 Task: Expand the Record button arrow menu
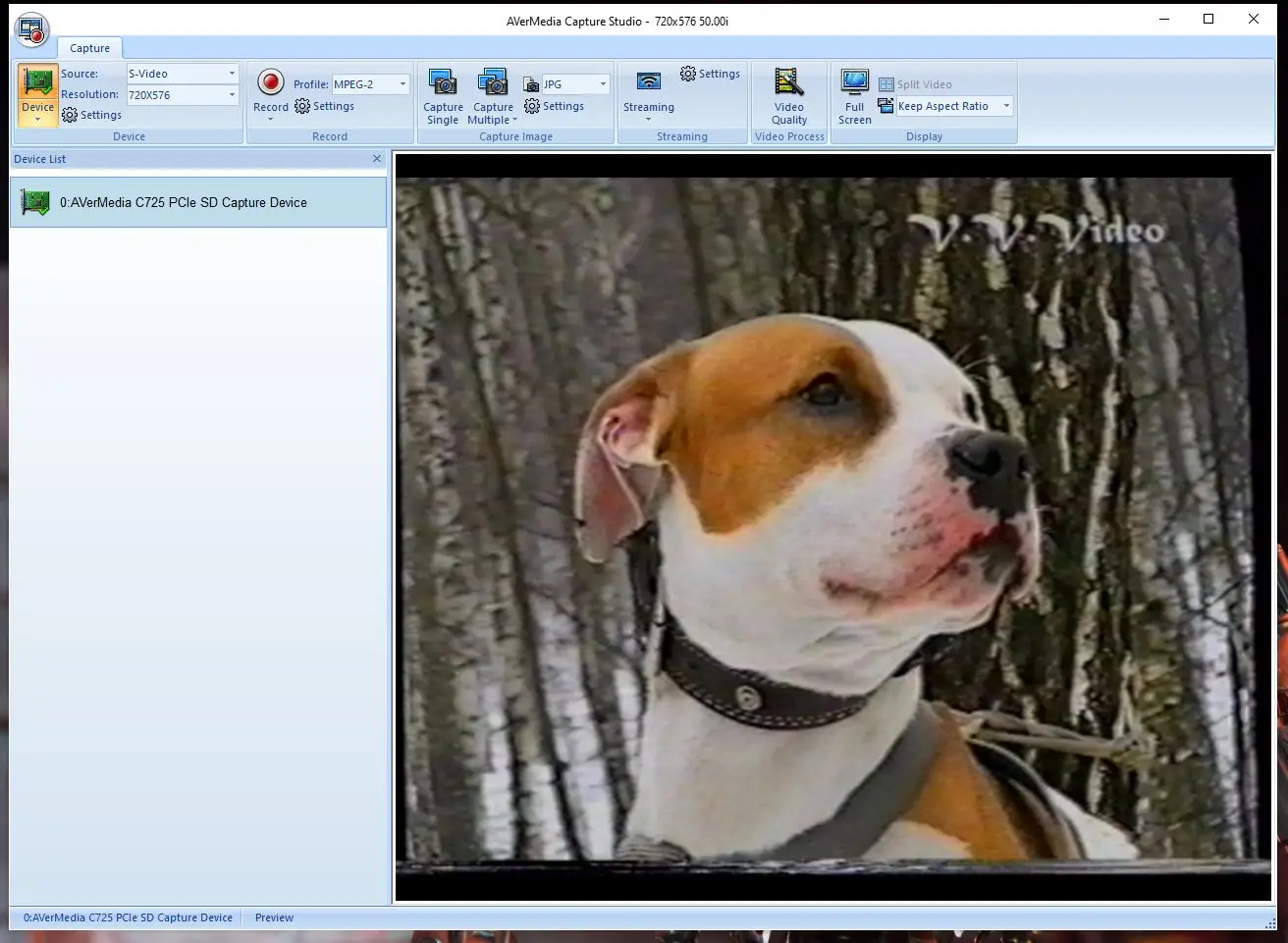click(271, 120)
